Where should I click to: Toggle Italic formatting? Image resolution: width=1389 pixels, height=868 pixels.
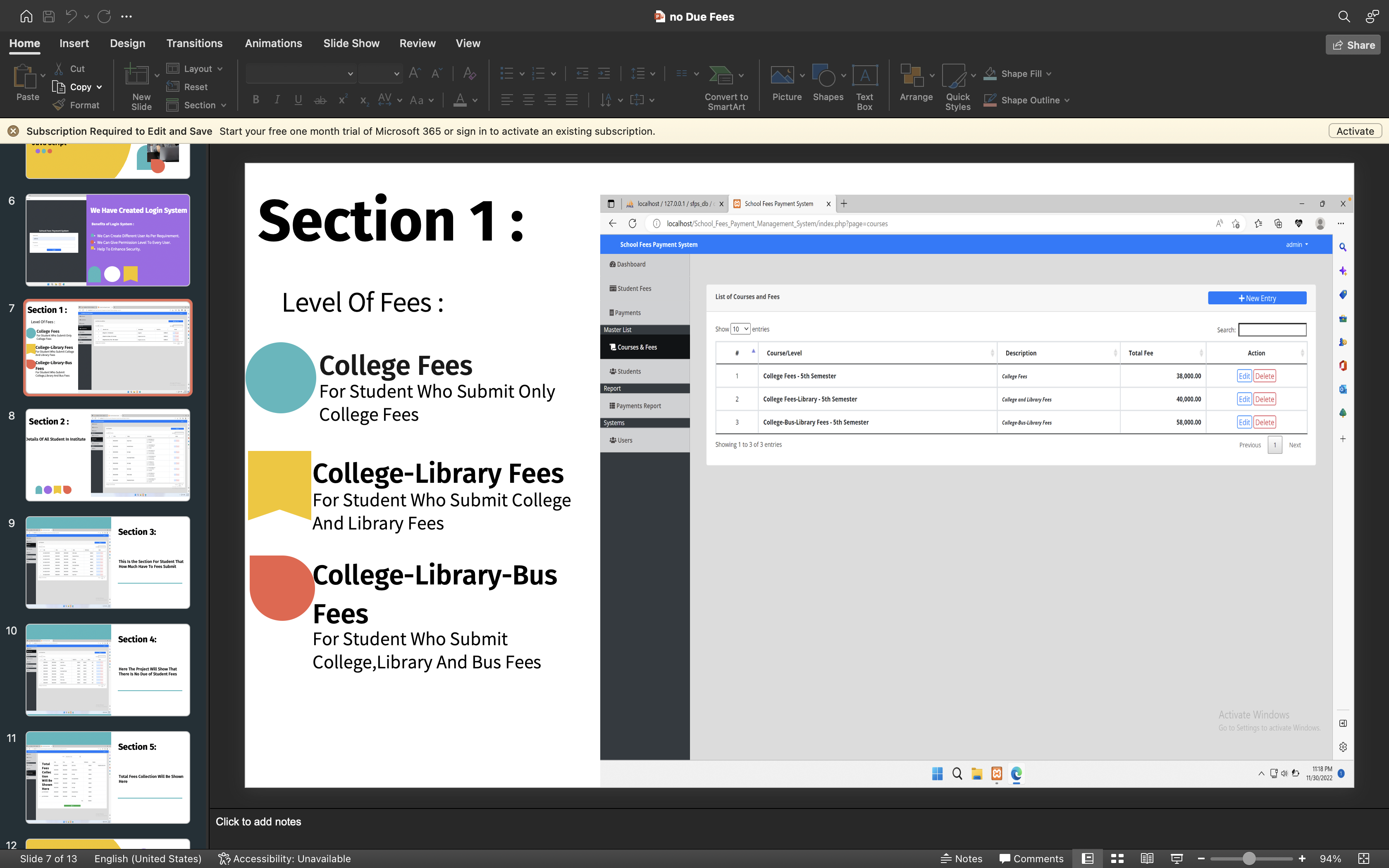tap(277, 99)
